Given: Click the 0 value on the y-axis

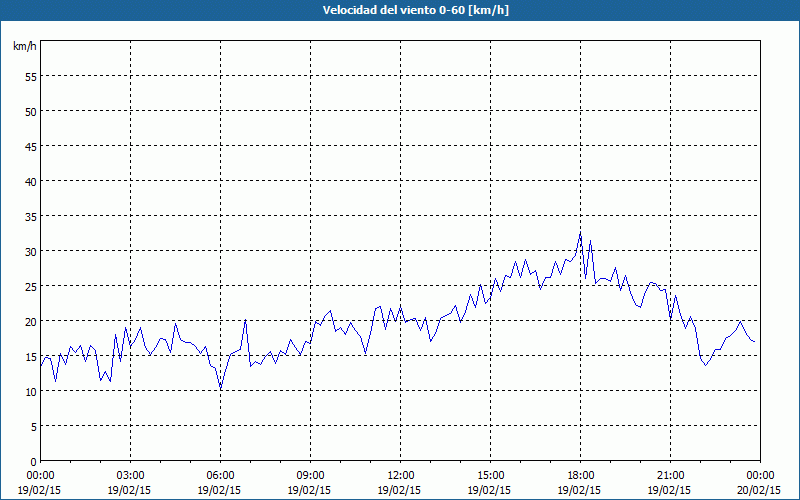Looking at the screenshot, I should coord(34,462).
